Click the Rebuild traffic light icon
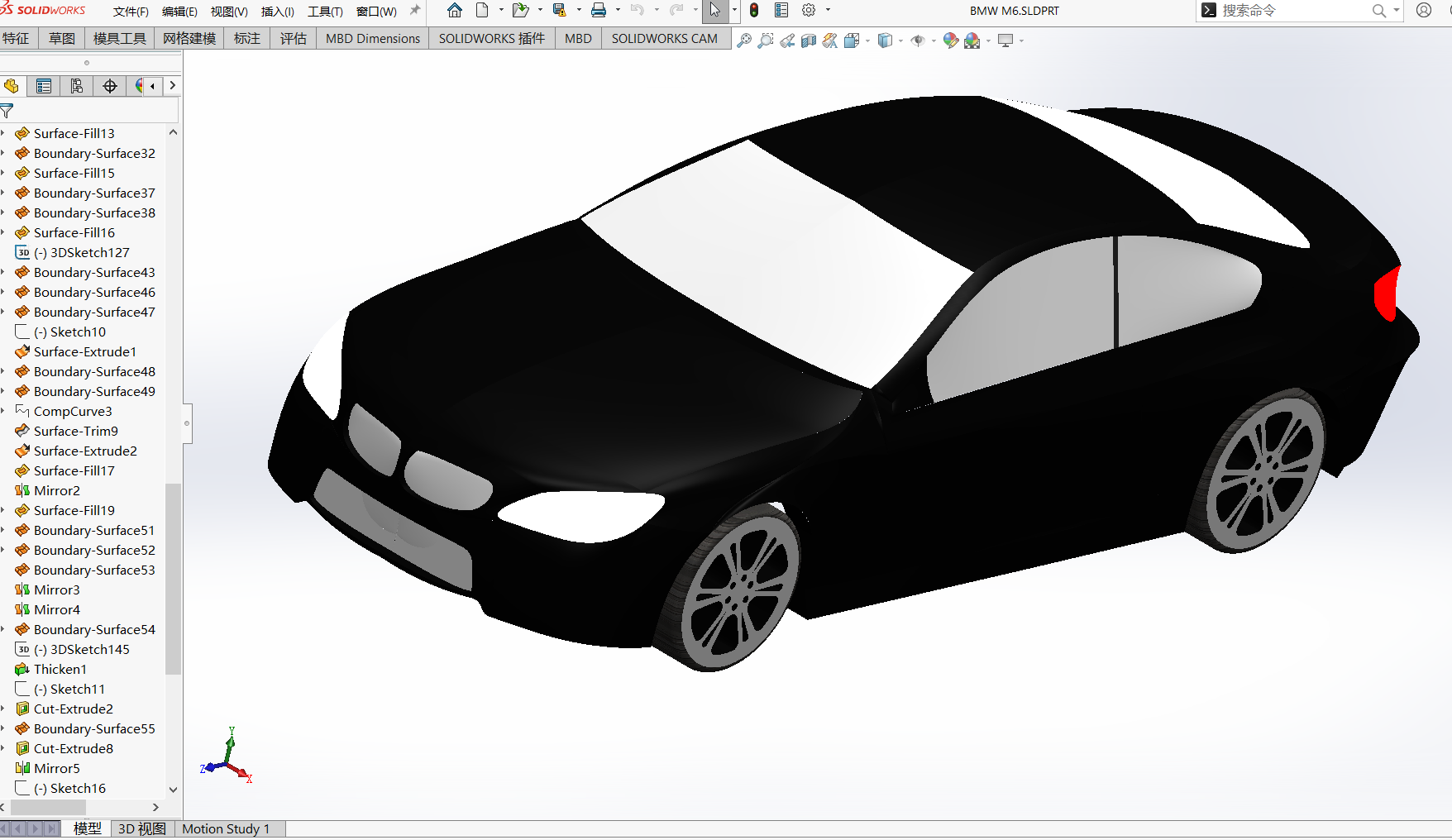 pos(754,11)
